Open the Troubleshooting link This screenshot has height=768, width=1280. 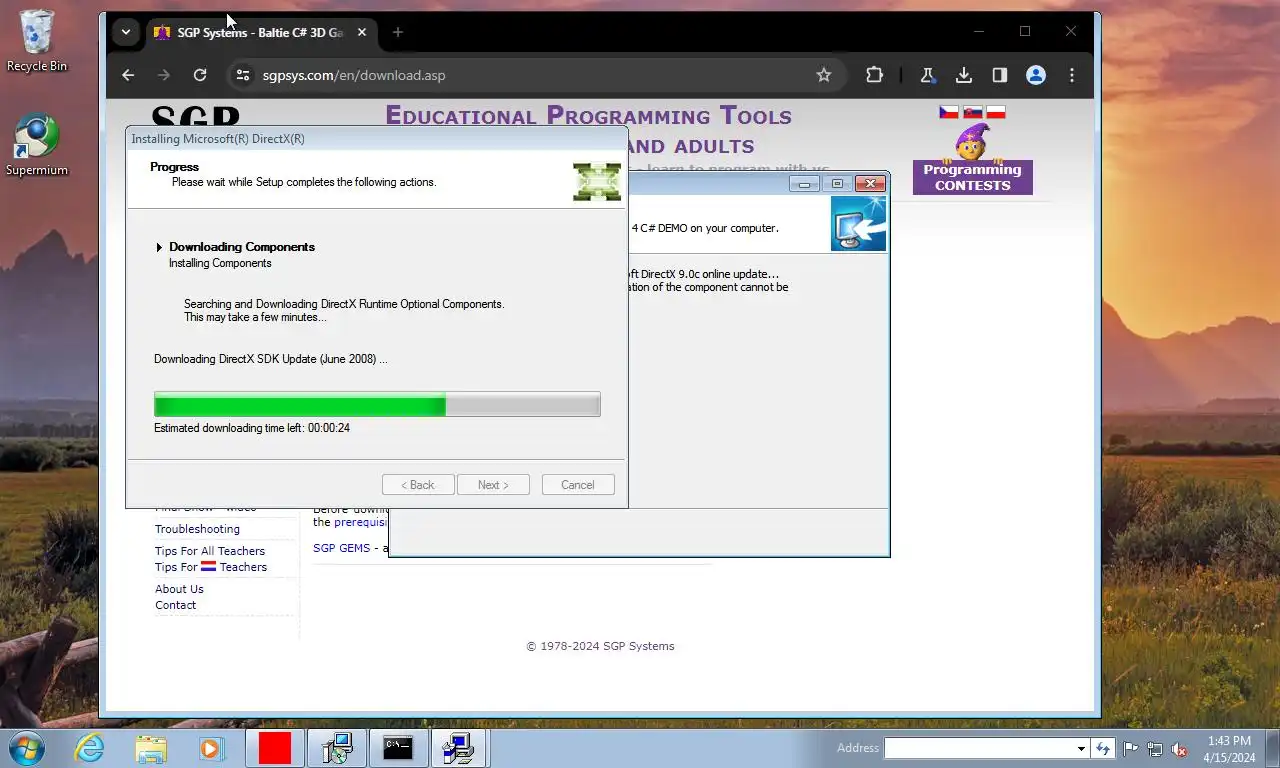coord(197,529)
